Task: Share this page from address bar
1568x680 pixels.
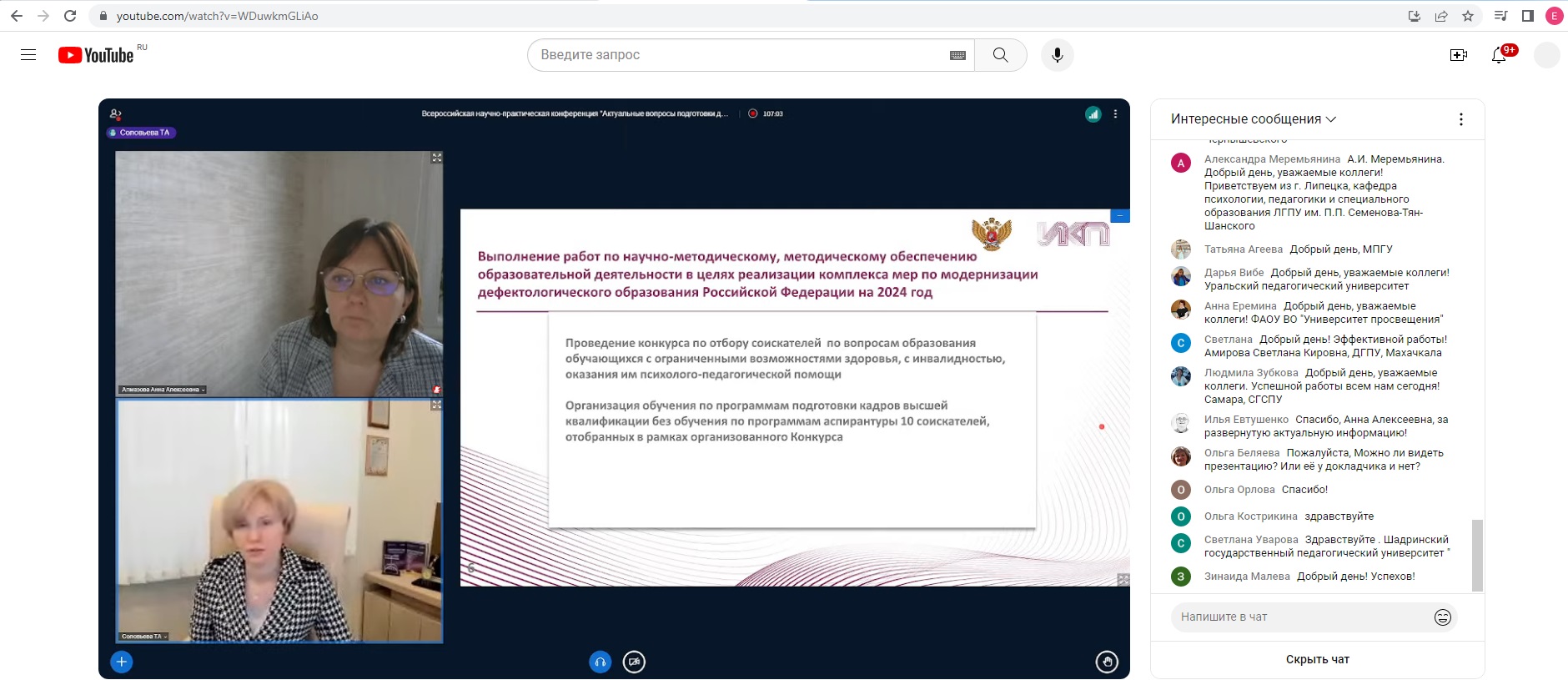Action: 1441,16
